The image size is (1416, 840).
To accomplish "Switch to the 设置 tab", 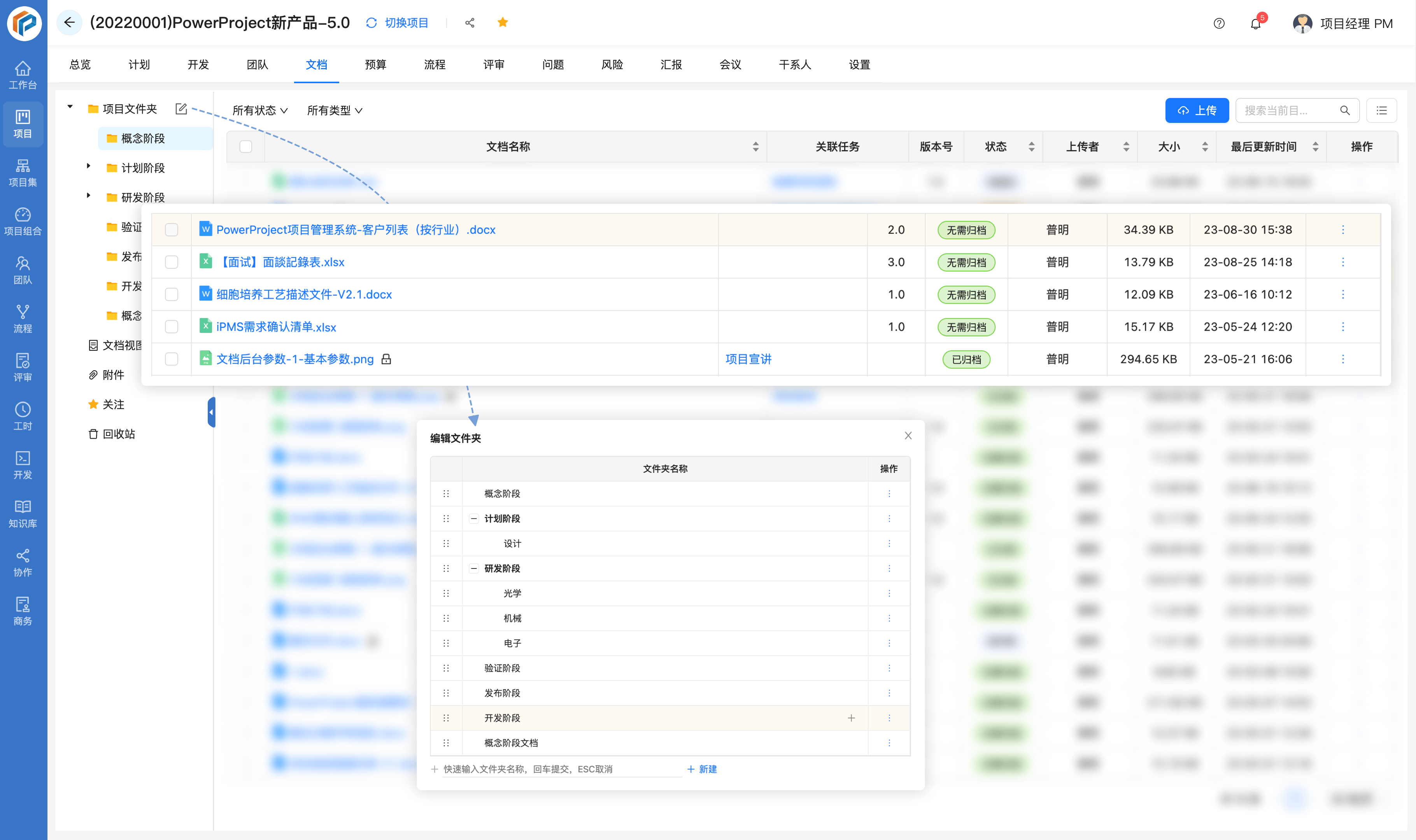I will pyautogui.click(x=859, y=65).
